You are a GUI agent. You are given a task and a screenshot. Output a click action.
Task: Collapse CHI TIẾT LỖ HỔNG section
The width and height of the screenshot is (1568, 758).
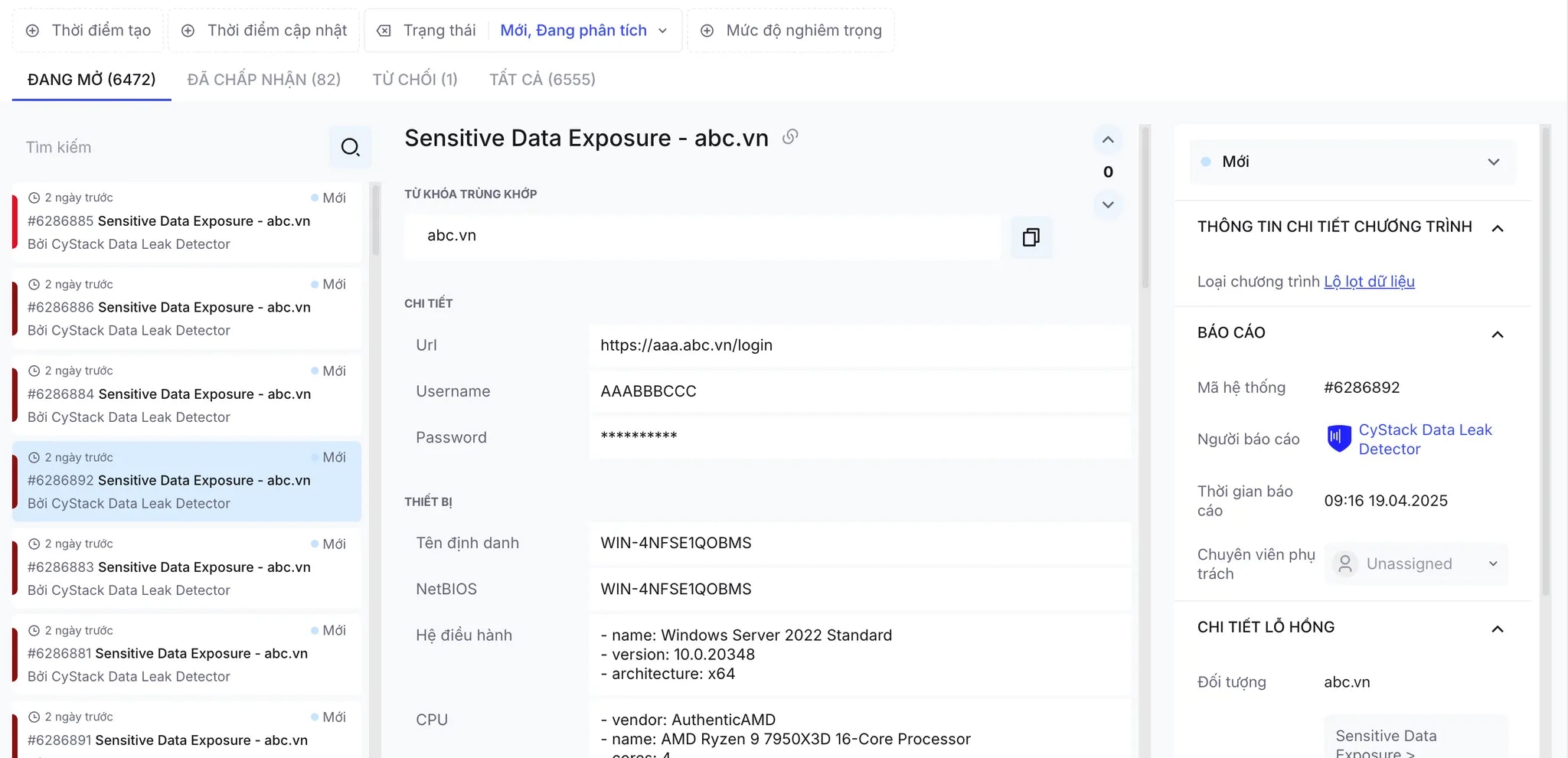pyautogui.click(x=1498, y=629)
